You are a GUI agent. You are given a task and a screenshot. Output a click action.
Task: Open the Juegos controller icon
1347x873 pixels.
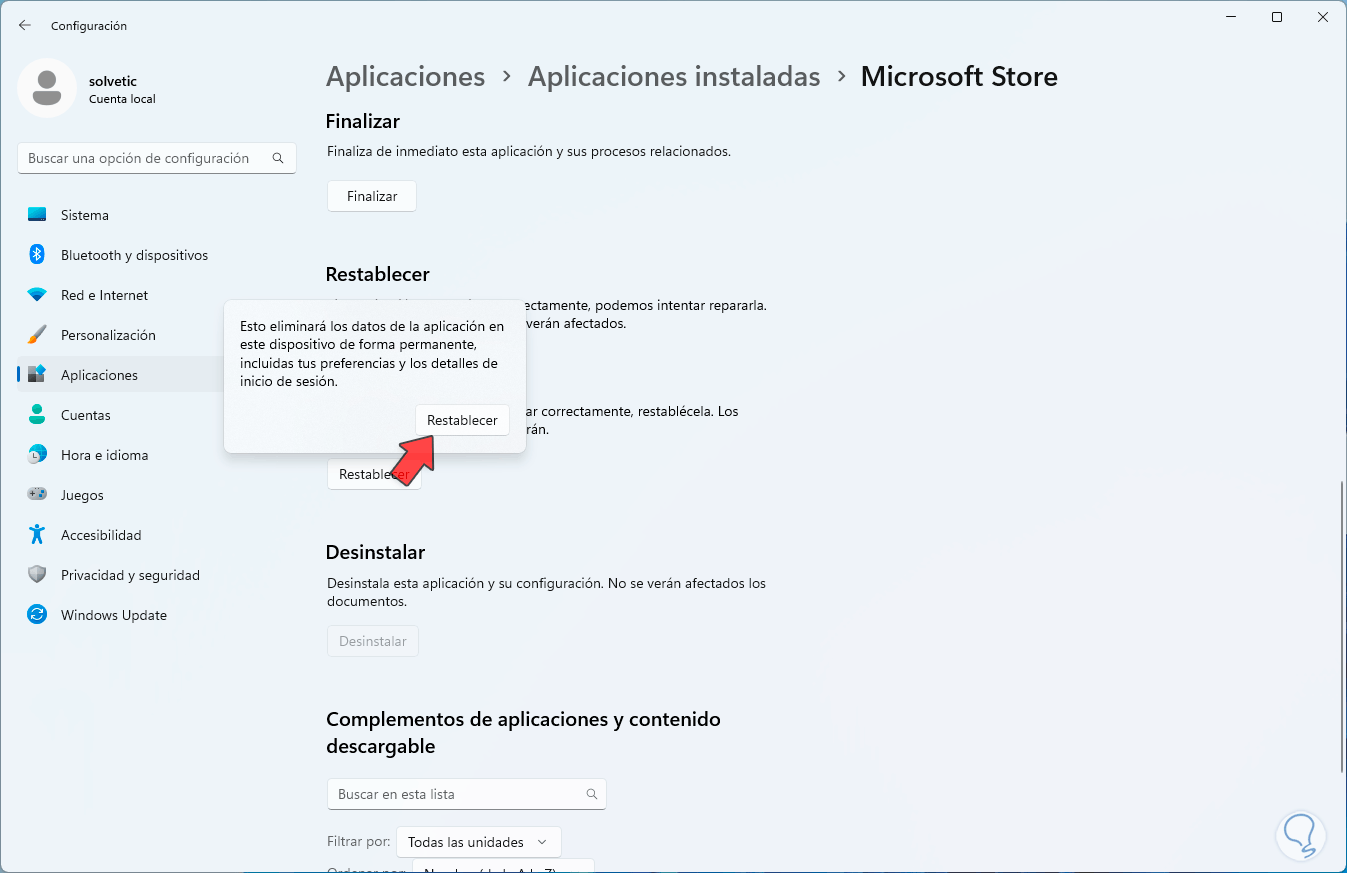[x=37, y=495]
